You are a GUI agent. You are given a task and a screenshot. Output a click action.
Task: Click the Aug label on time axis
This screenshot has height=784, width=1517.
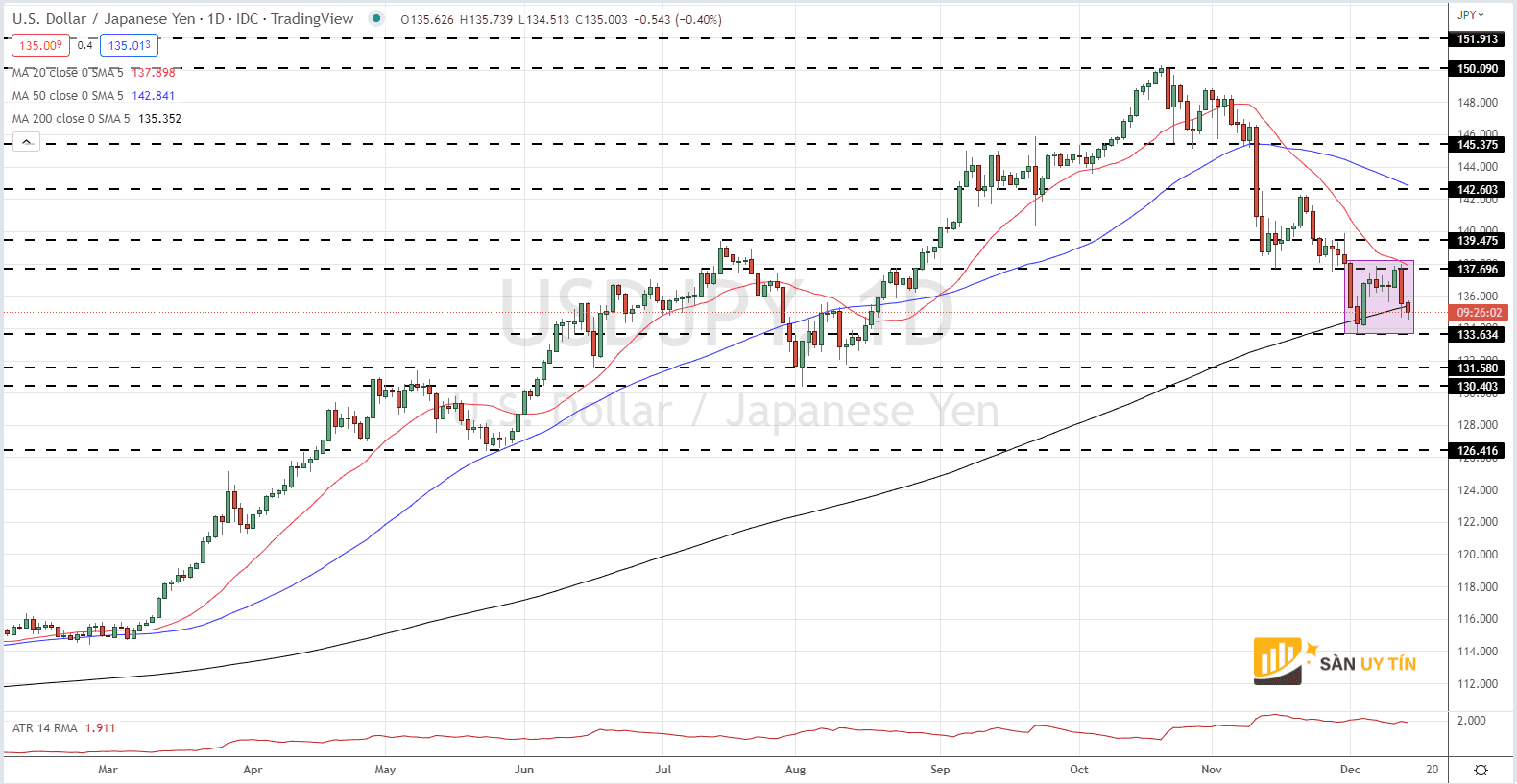coord(795,770)
